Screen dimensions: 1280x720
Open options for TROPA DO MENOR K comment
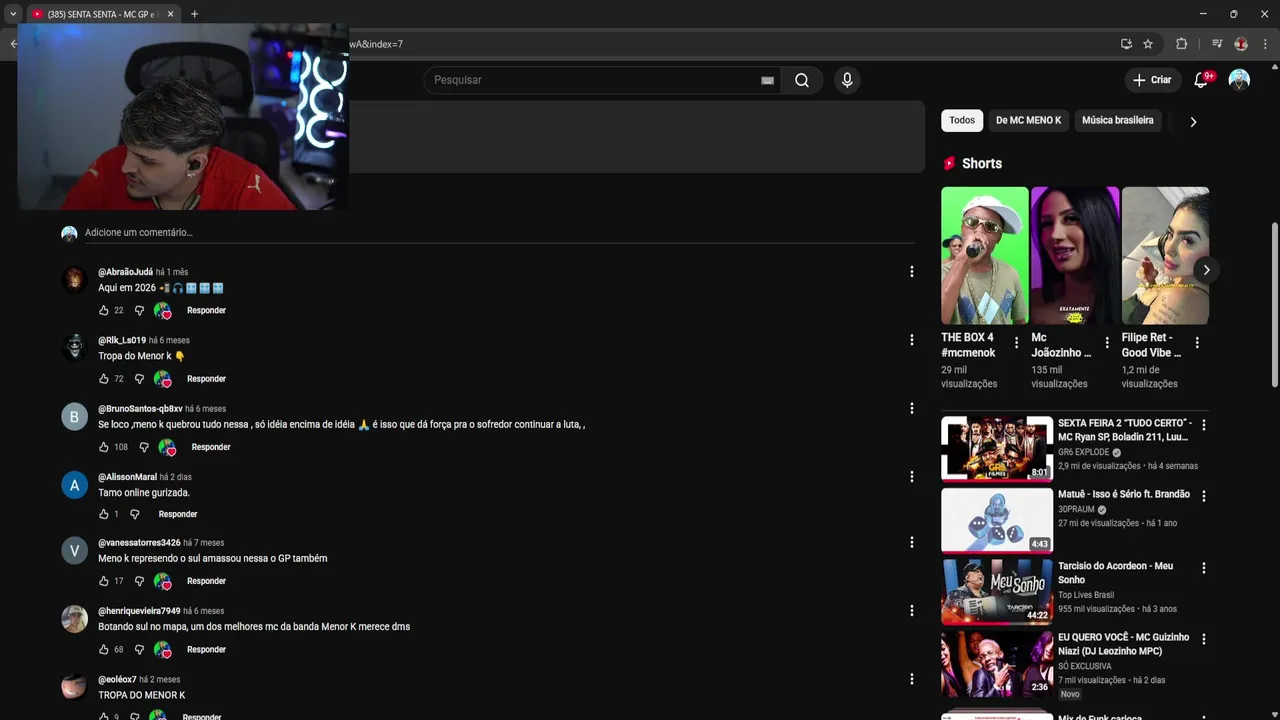pos(911,679)
